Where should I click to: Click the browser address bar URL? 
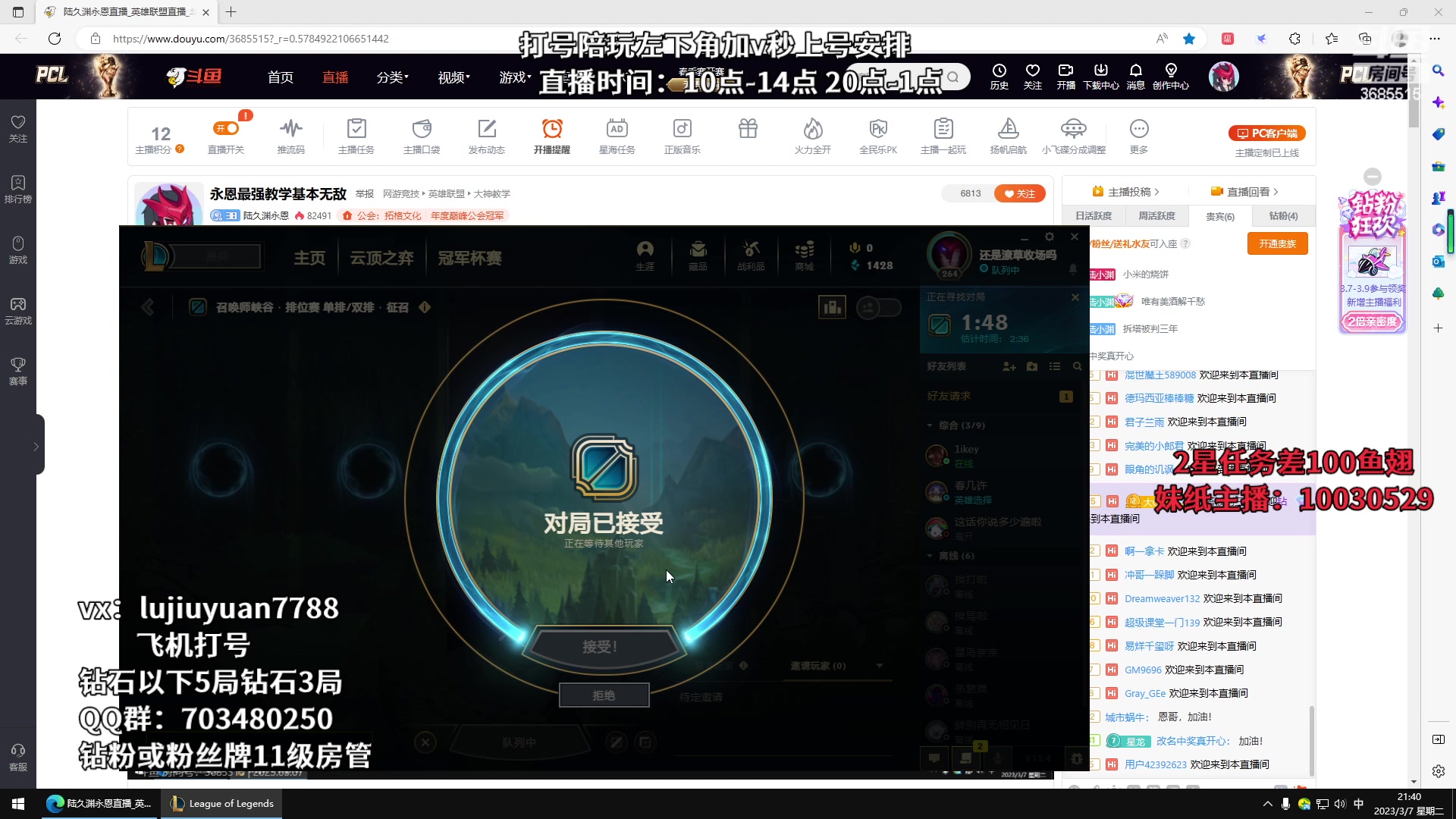(x=250, y=39)
